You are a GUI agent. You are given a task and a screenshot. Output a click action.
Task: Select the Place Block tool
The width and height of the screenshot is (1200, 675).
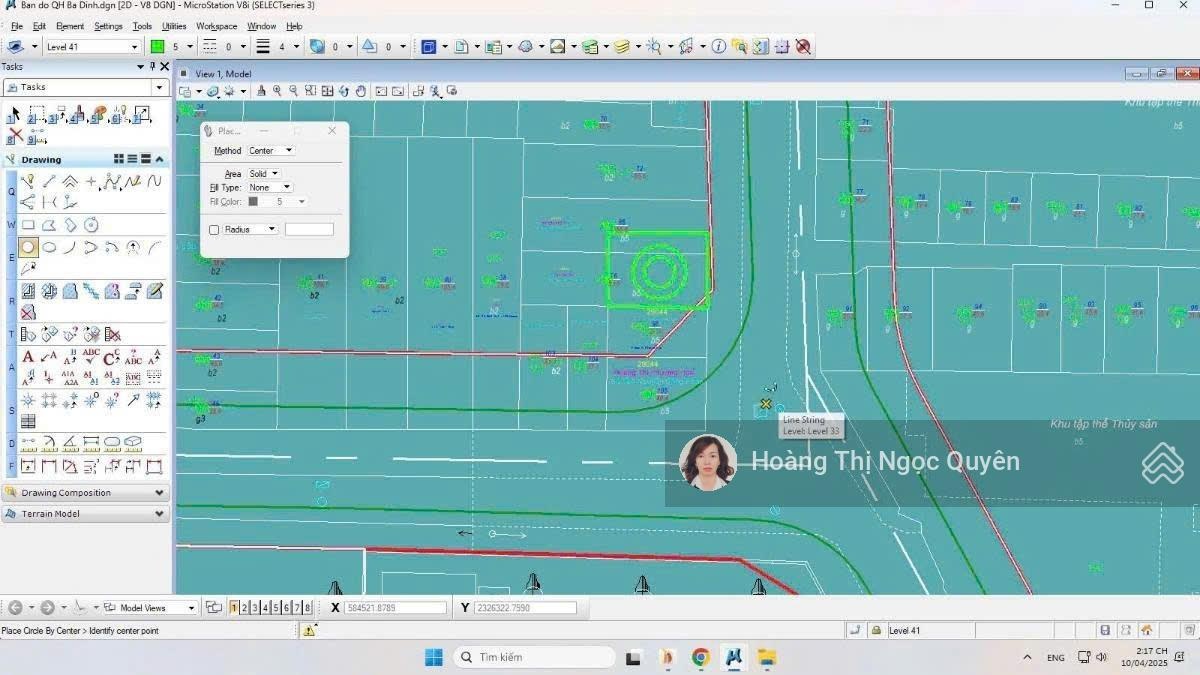coord(28,225)
